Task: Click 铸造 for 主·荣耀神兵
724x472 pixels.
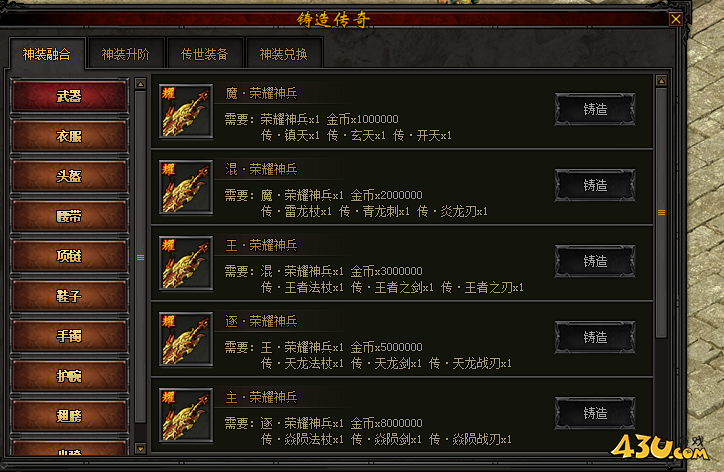Action: click(x=595, y=413)
